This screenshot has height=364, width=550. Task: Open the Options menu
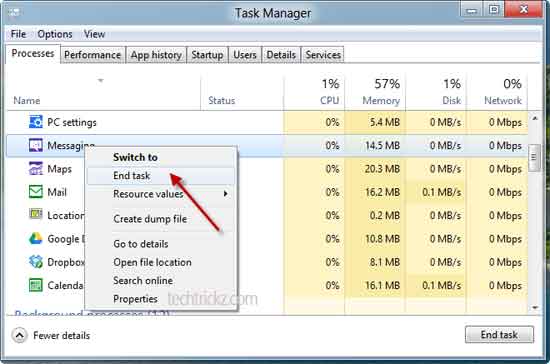pyautogui.click(x=55, y=34)
